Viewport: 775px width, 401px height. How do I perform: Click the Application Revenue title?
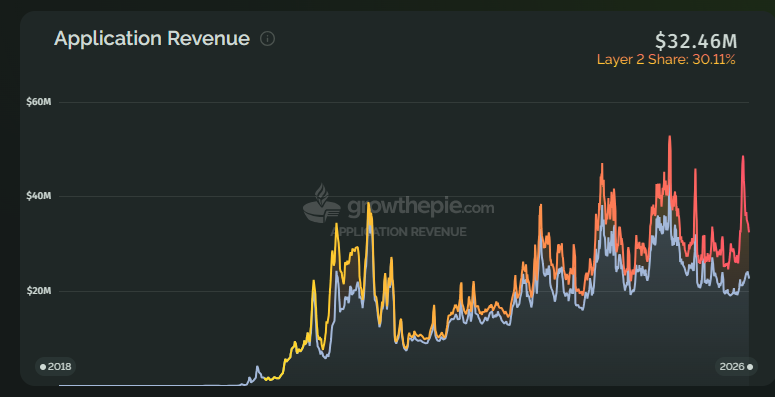[x=152, y=39]
